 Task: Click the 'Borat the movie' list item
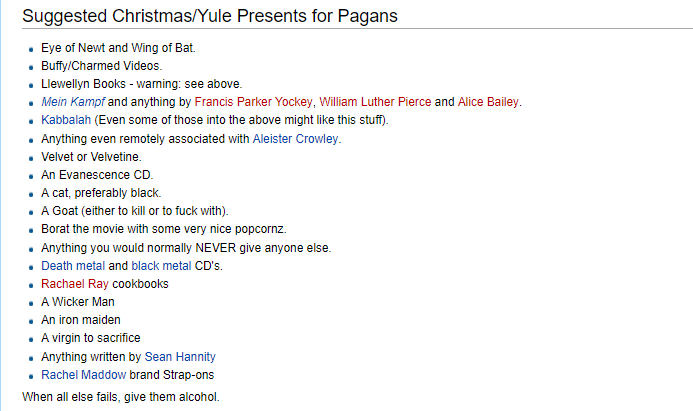(x=164, y=229)
